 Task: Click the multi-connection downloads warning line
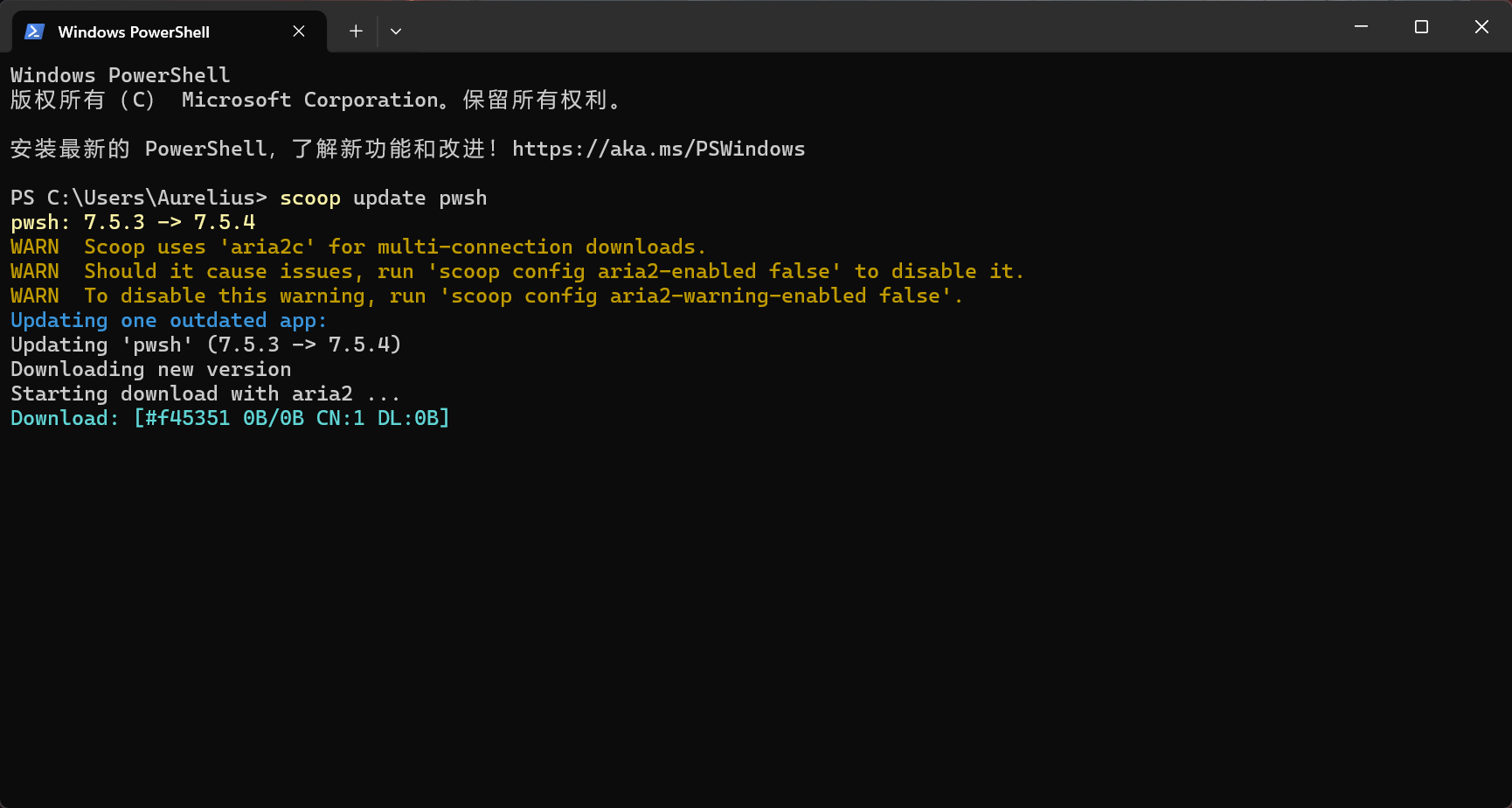(x=358, y=247)
